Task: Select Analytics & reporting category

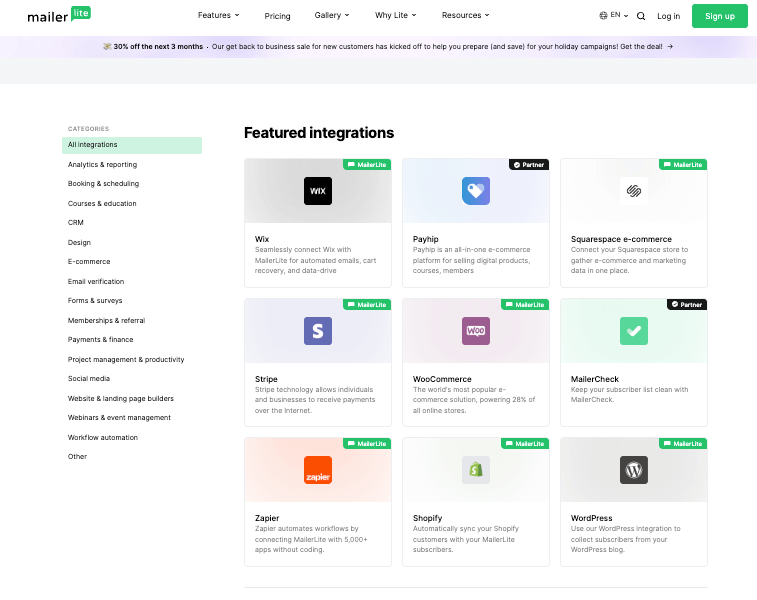Action: pyautogui.click(x=102, y=165)
